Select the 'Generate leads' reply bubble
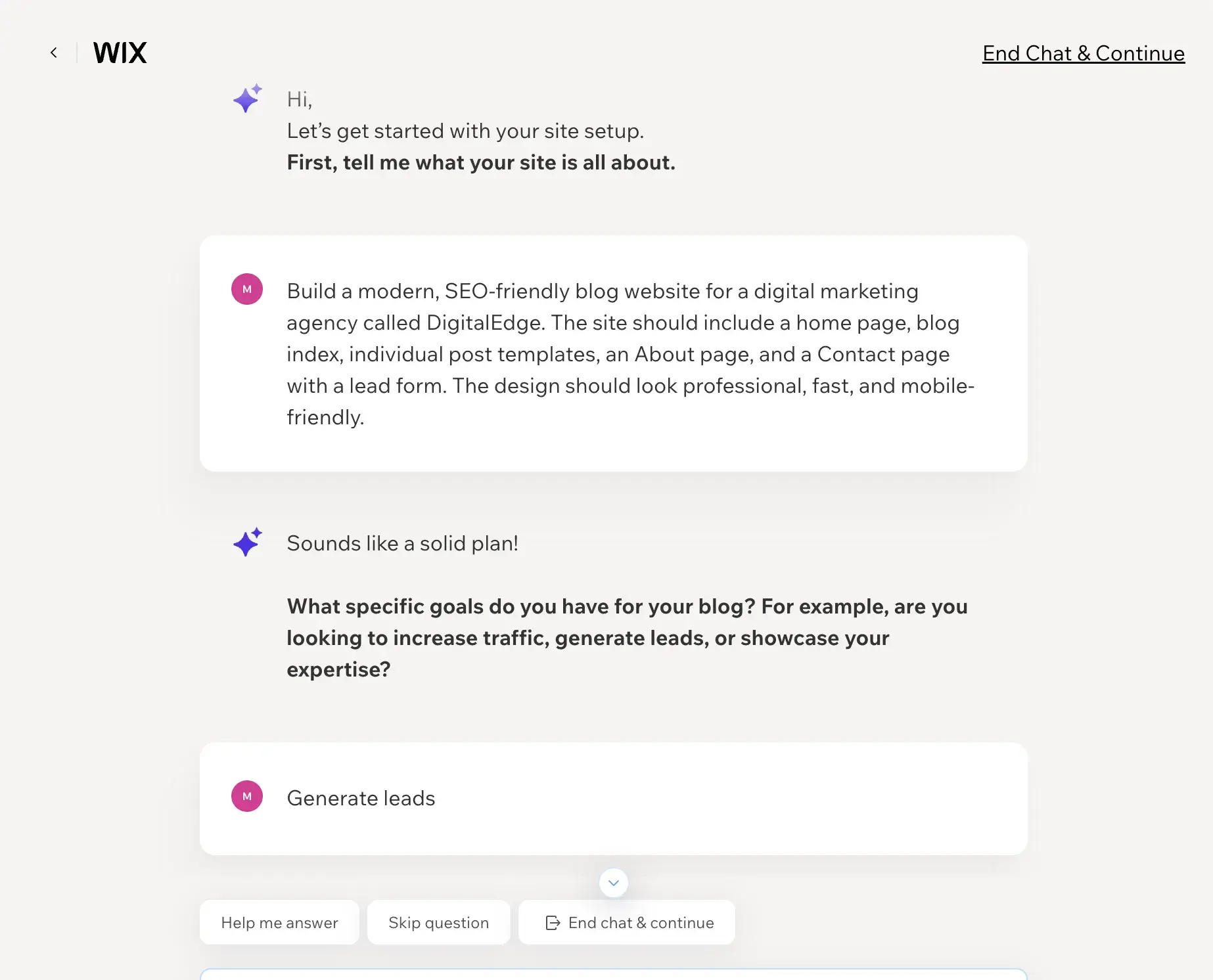 coord(613,798)
